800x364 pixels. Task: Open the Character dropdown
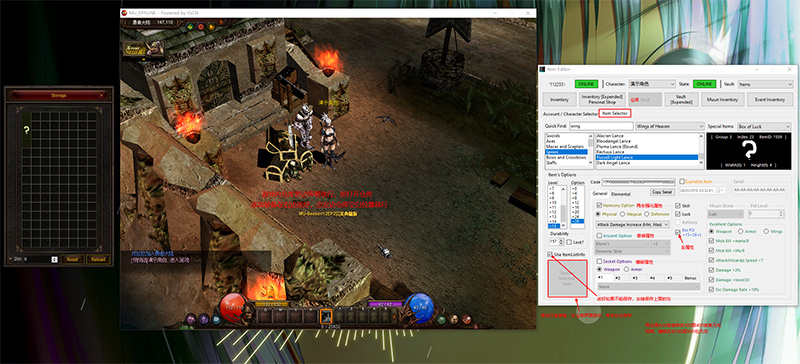652,84
